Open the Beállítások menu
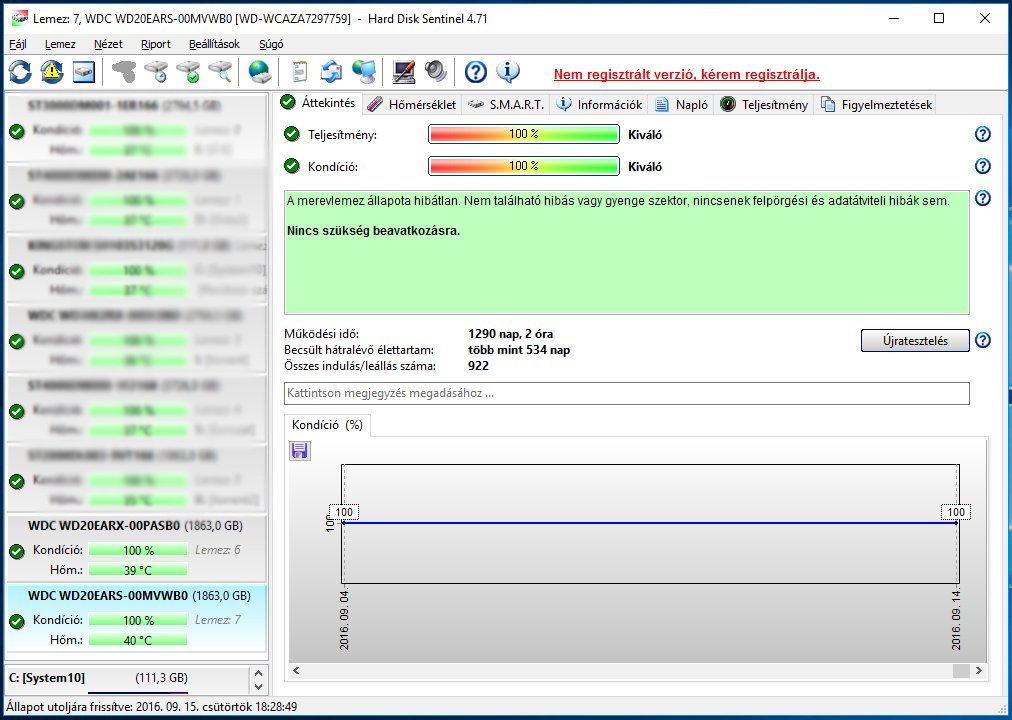 214,44
